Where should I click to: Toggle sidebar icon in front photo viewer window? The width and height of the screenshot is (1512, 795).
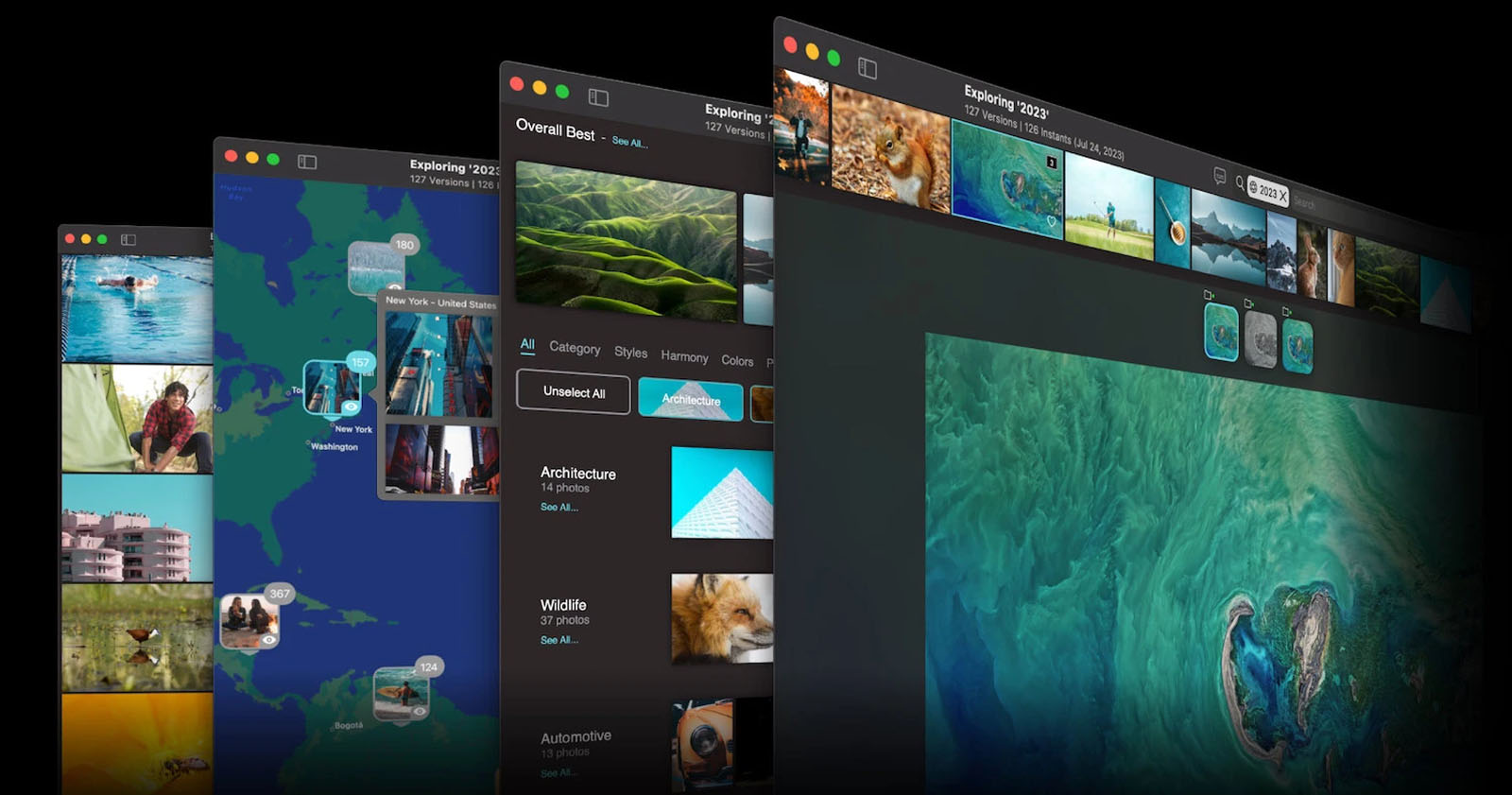click(x=867, y=68)
